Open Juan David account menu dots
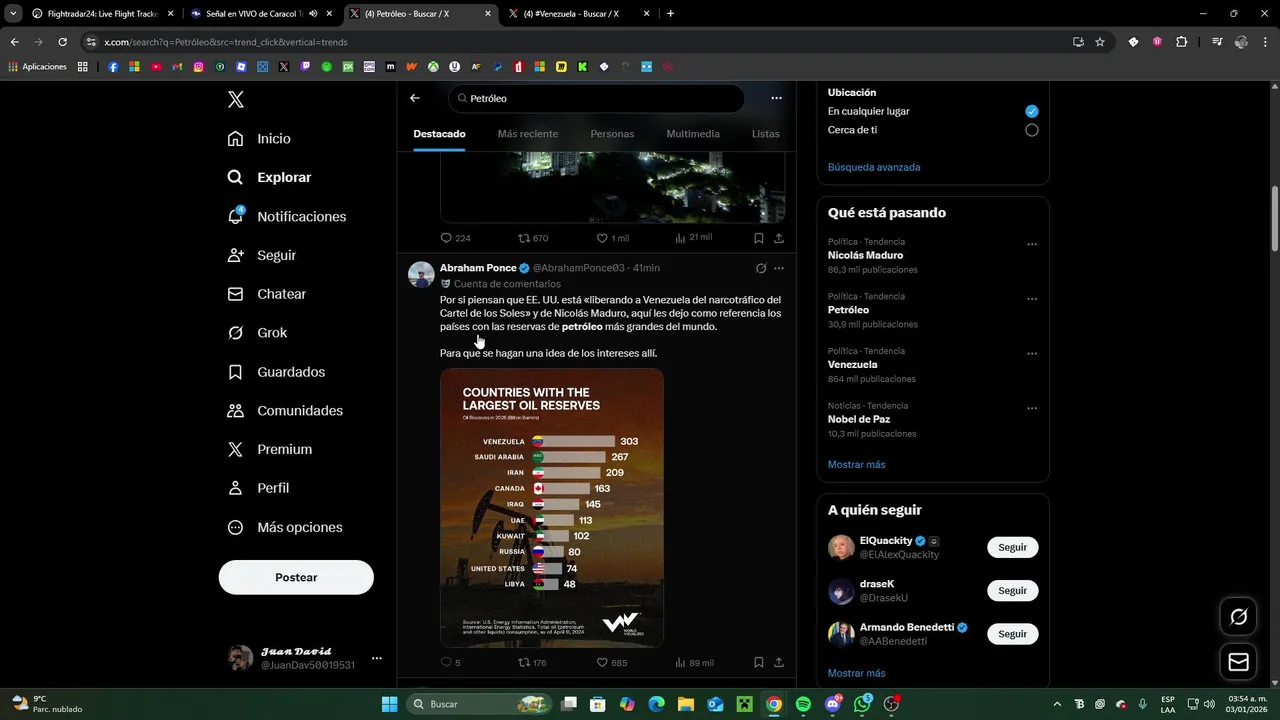The height and width of the screenshot is (720, 1280). point(377,658)
